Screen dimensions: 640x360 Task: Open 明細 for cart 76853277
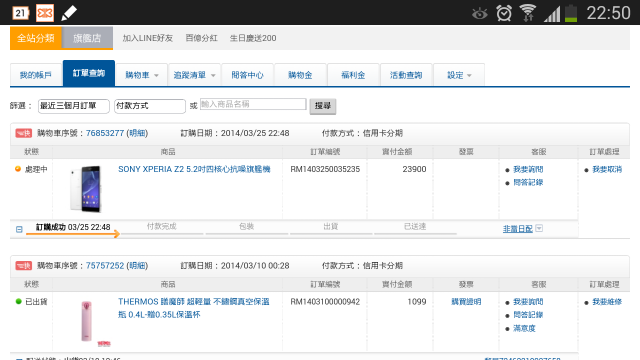pos(137,133)
